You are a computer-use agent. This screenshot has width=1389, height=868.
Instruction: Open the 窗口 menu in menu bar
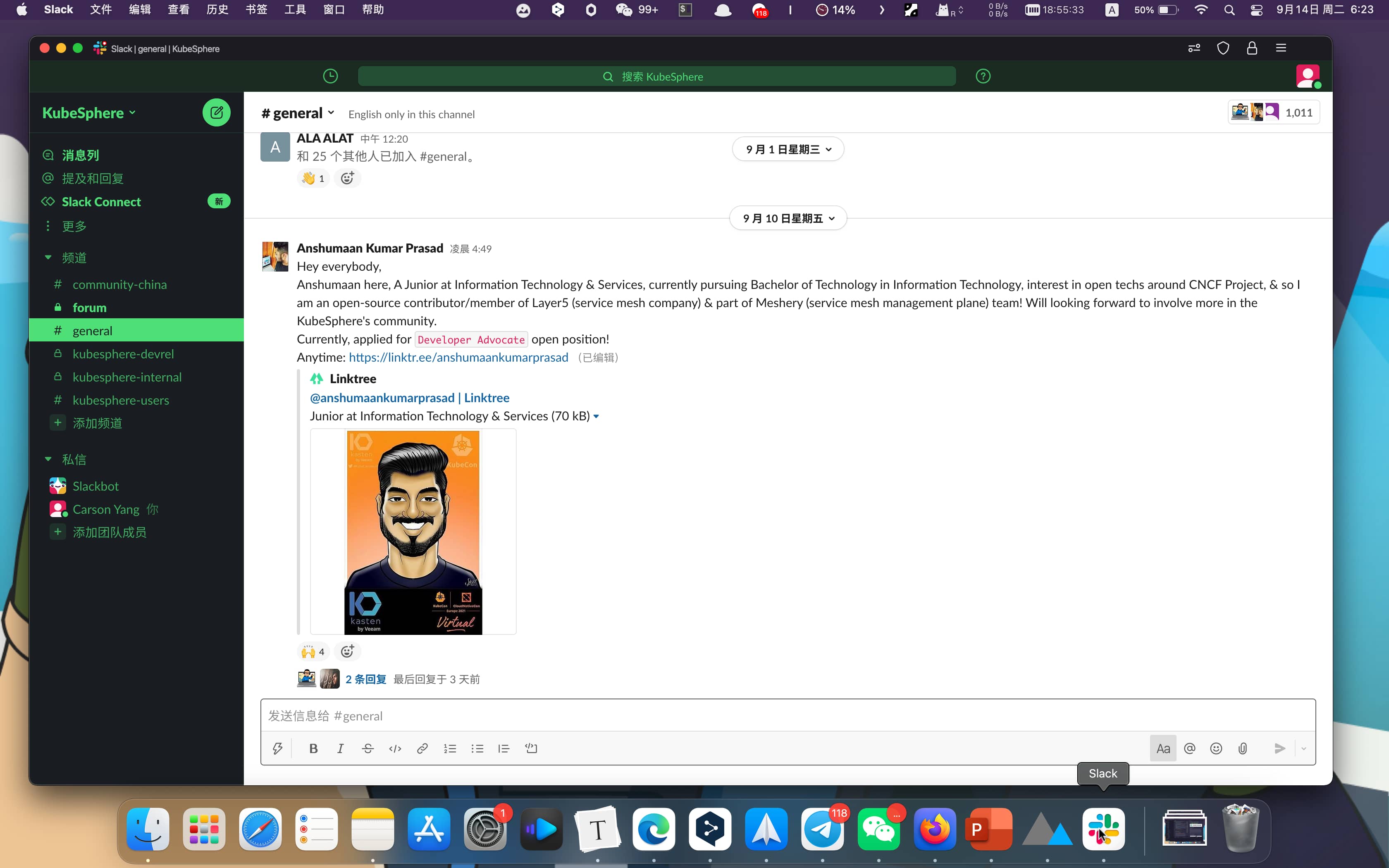334,10
